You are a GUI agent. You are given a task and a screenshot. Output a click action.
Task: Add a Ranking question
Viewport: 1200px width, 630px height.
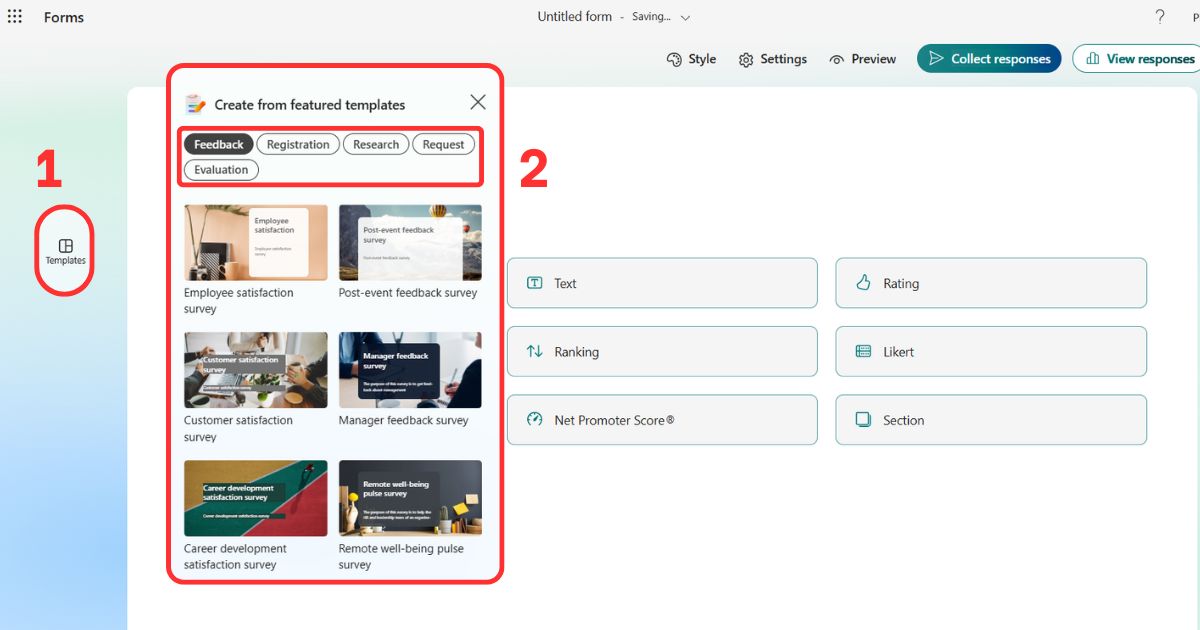[x=662, y=351]
